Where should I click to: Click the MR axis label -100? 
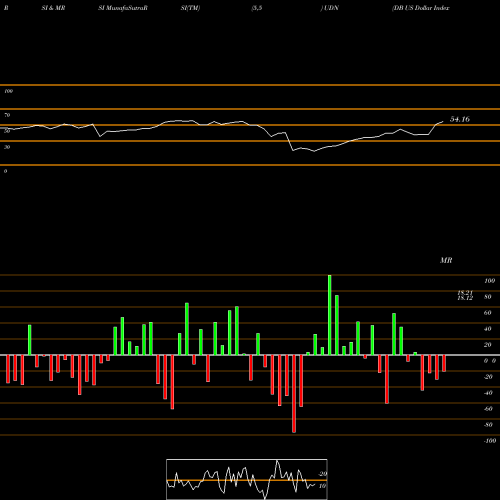pos(490,441)
